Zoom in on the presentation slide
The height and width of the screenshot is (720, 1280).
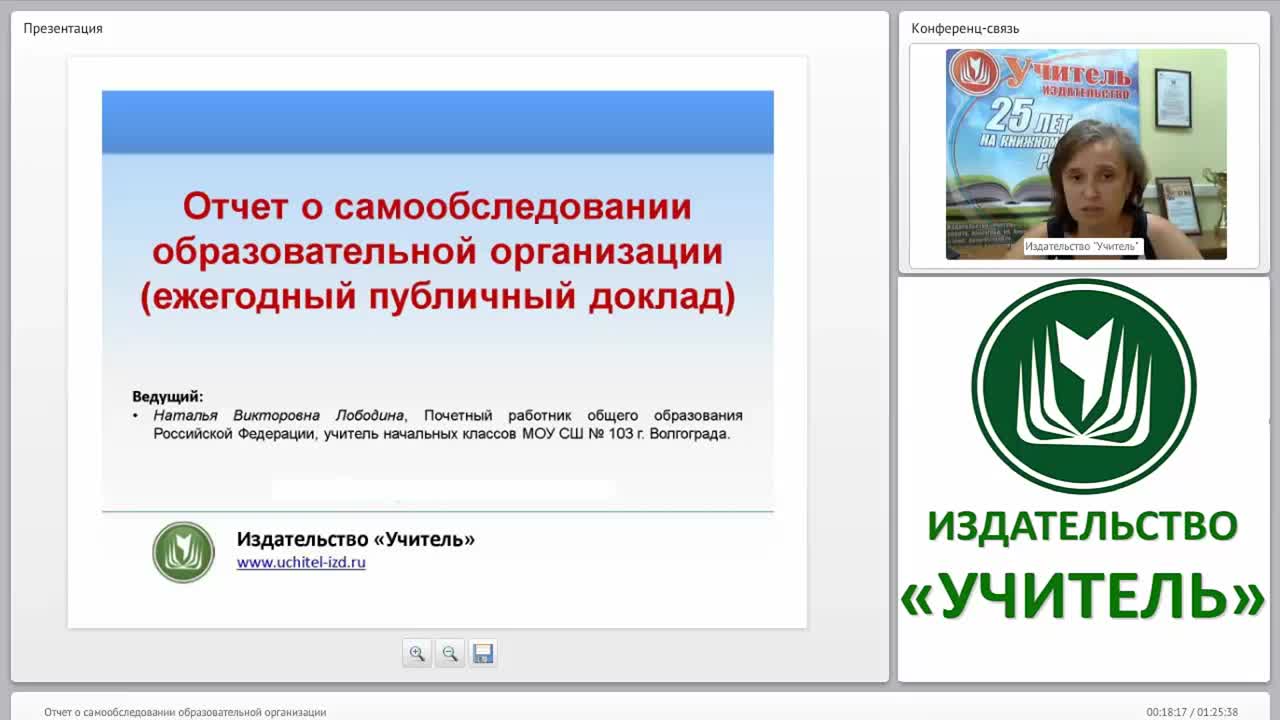417,653
